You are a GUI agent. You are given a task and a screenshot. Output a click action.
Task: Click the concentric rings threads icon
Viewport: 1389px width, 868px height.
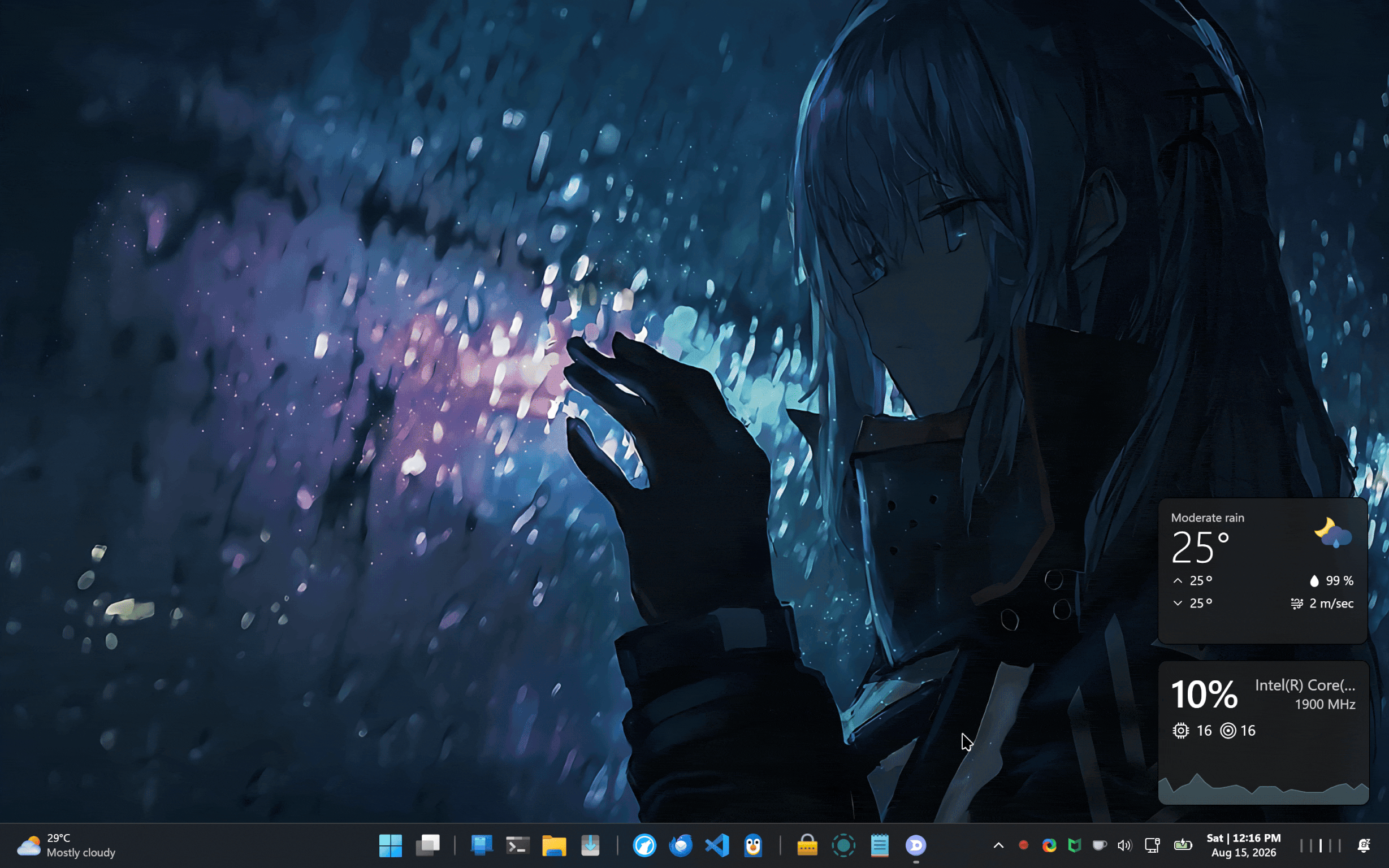pos(1228,730)
